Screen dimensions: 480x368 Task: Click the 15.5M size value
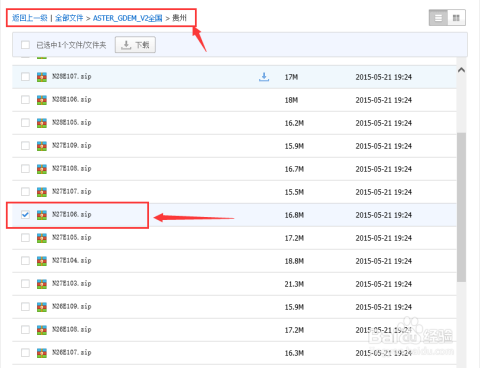294,192
